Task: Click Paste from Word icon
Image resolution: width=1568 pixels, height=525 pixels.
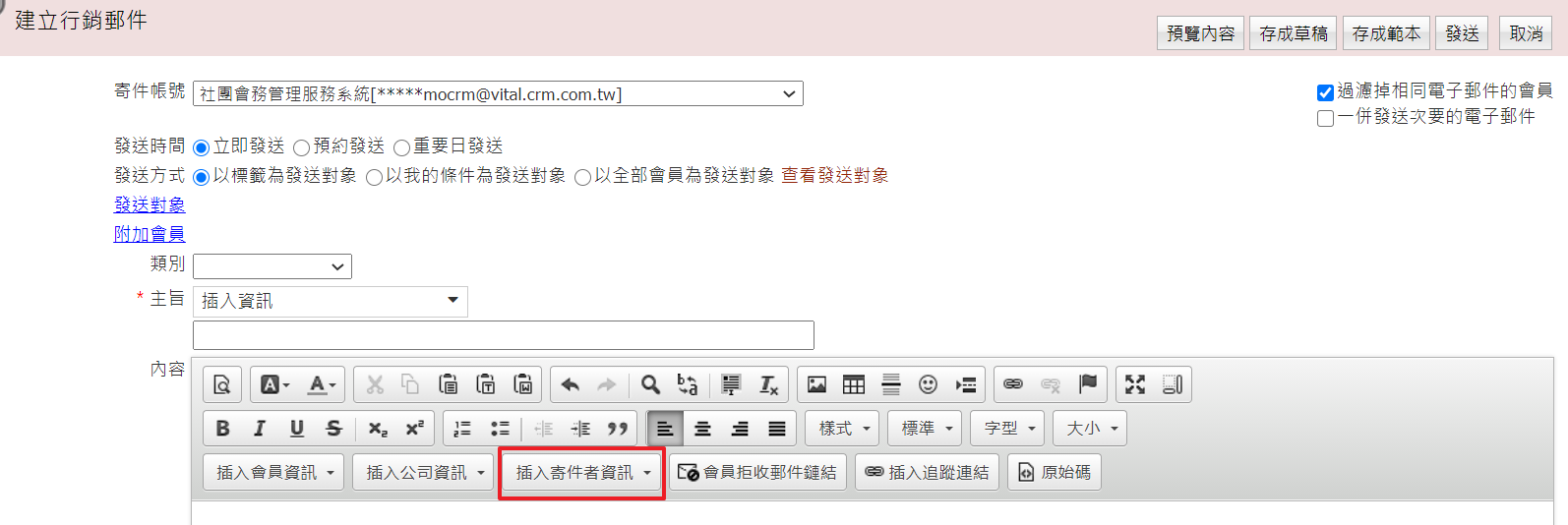Action: coord(522,384)
